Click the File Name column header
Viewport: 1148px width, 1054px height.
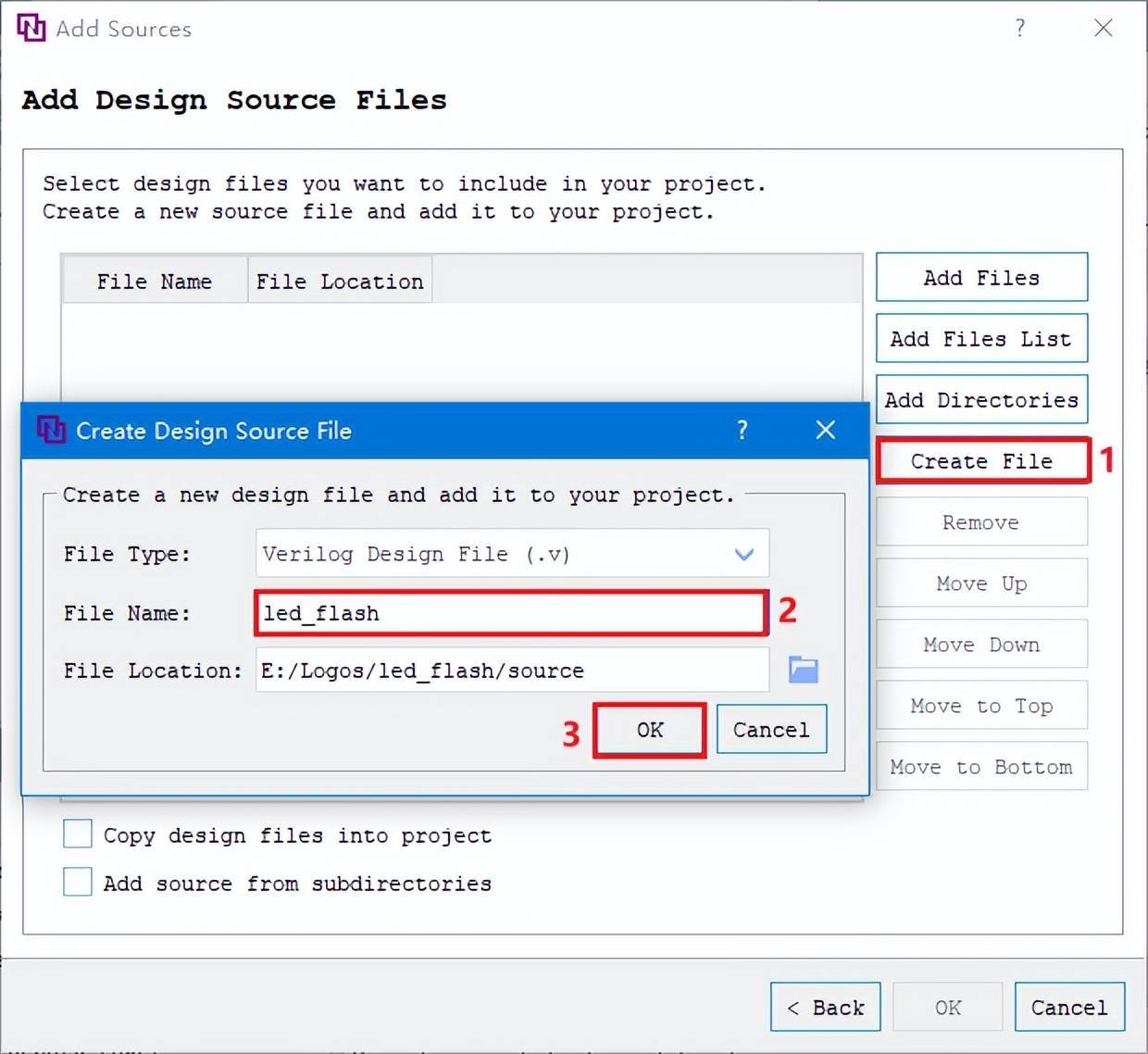point(155,282)
